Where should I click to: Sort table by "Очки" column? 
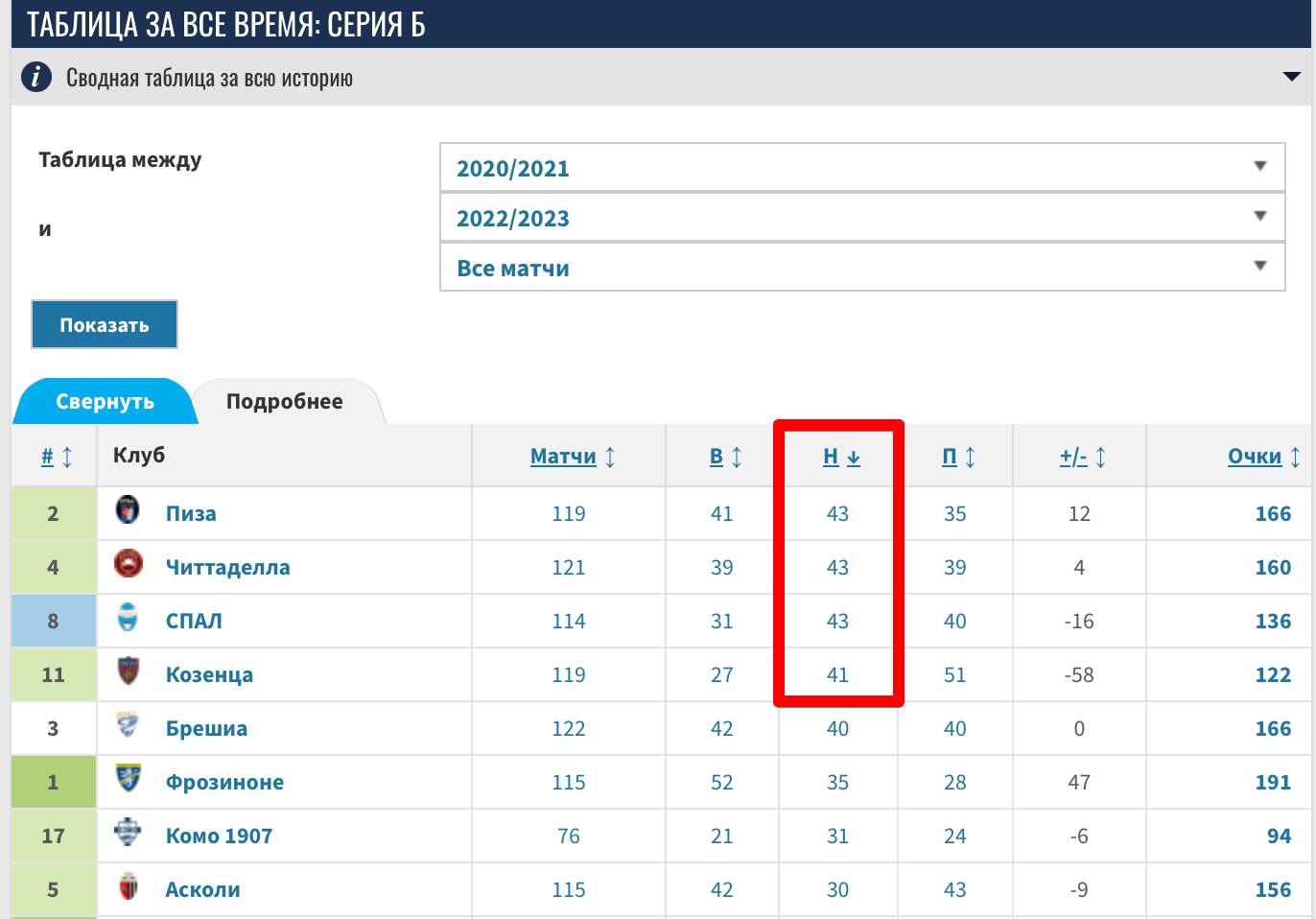coord(1255,457)
